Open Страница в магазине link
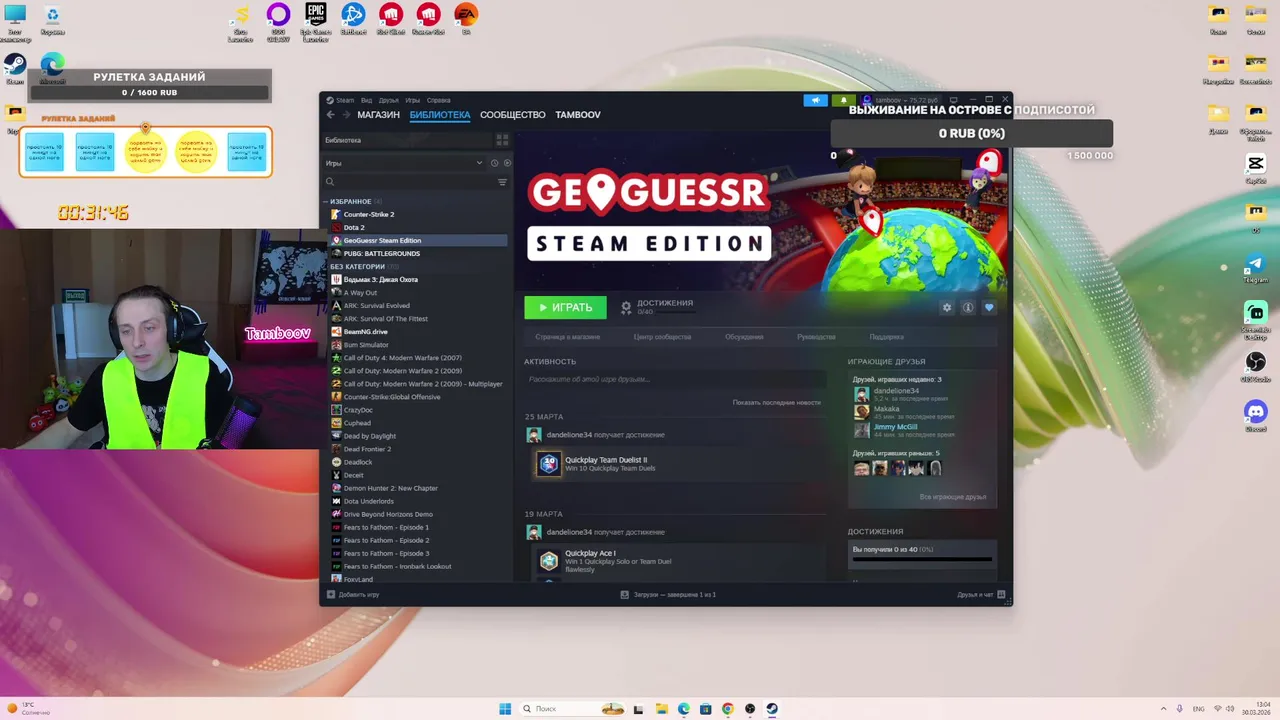The width and height of the screenshot is (1280, 720). pos(567,337)
